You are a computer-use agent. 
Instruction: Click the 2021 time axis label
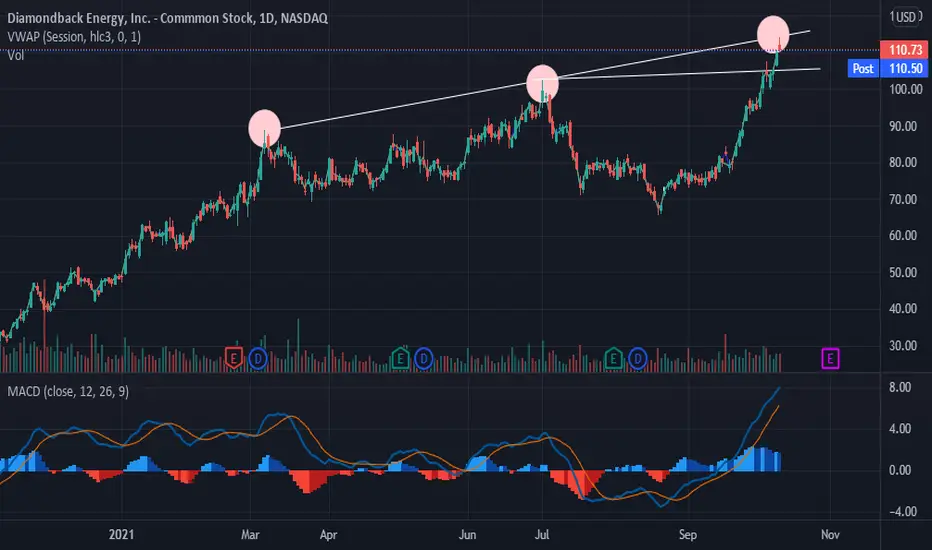121,535
